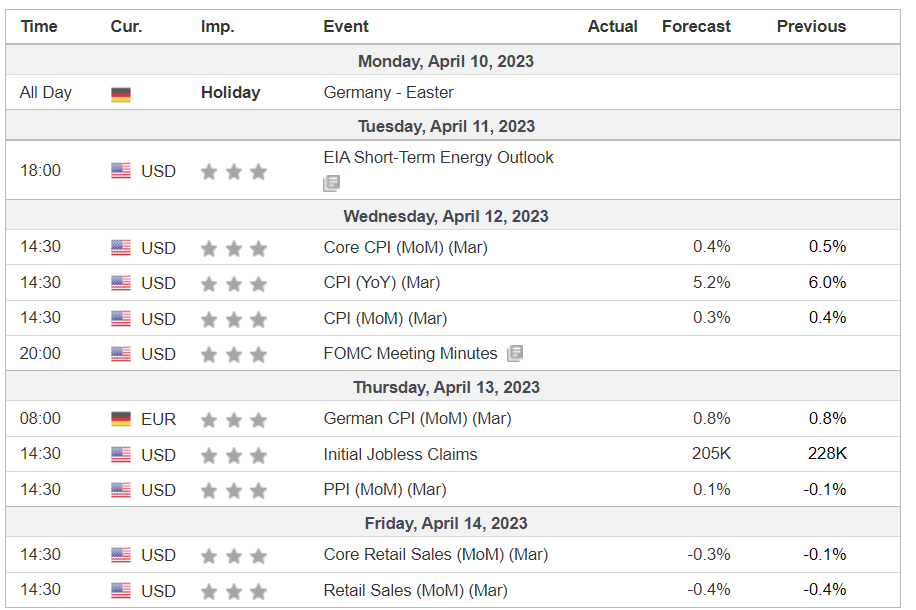Click the importance stars for Initial Jobless Claims
This screenshot has height=610, width=916.
(234, 455)
